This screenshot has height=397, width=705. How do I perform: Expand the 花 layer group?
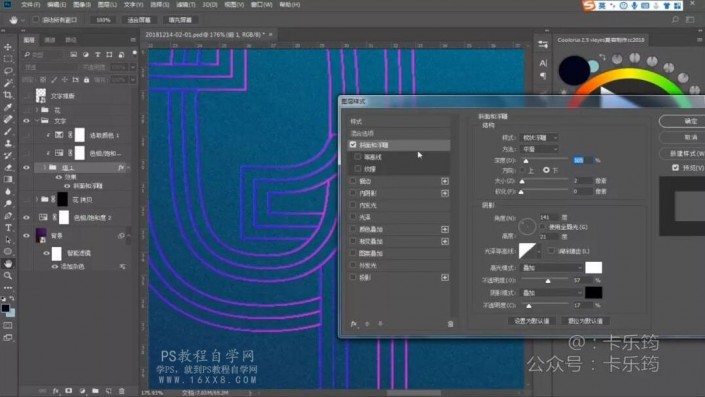coord(37,110)
